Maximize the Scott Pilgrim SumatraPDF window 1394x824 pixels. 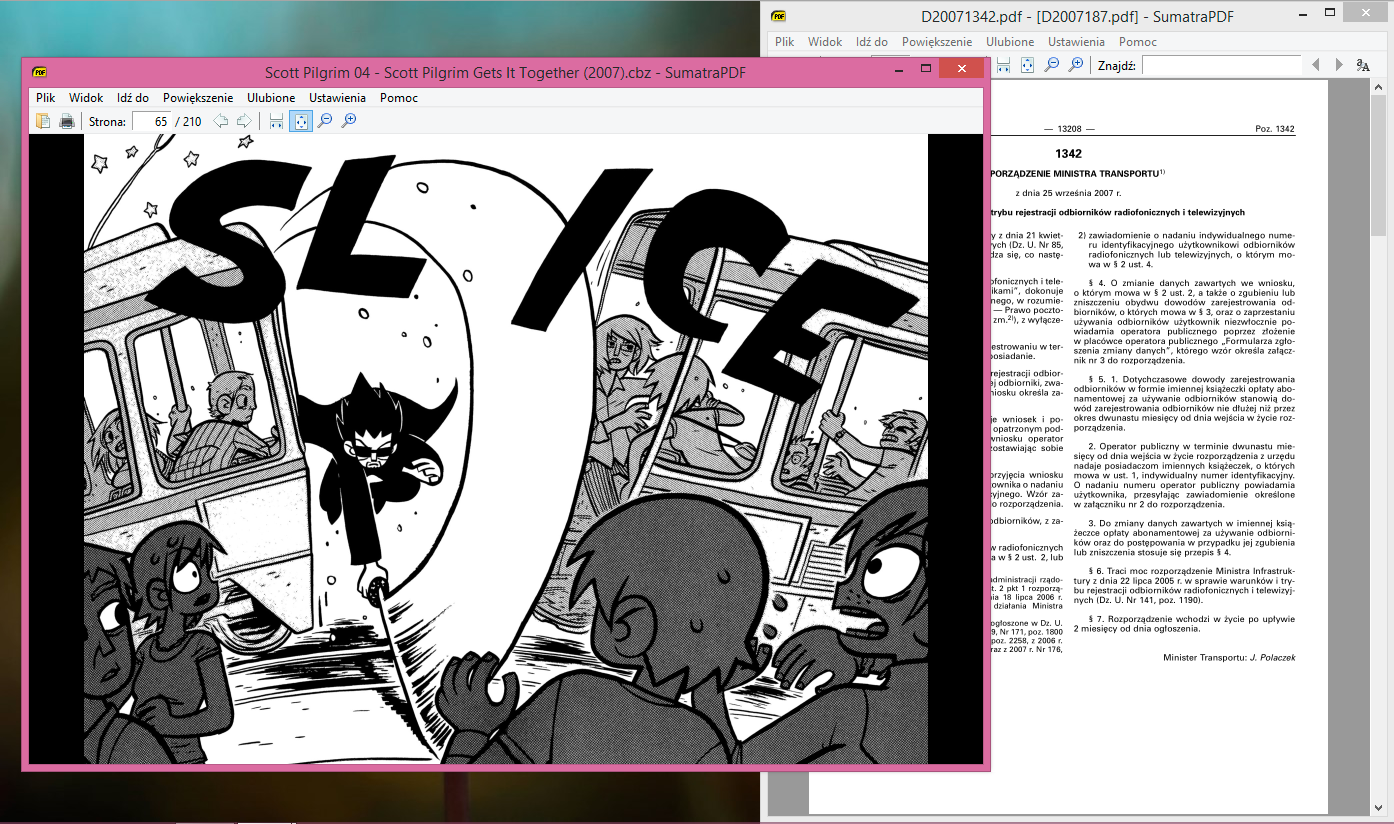[x=926, y=69]
